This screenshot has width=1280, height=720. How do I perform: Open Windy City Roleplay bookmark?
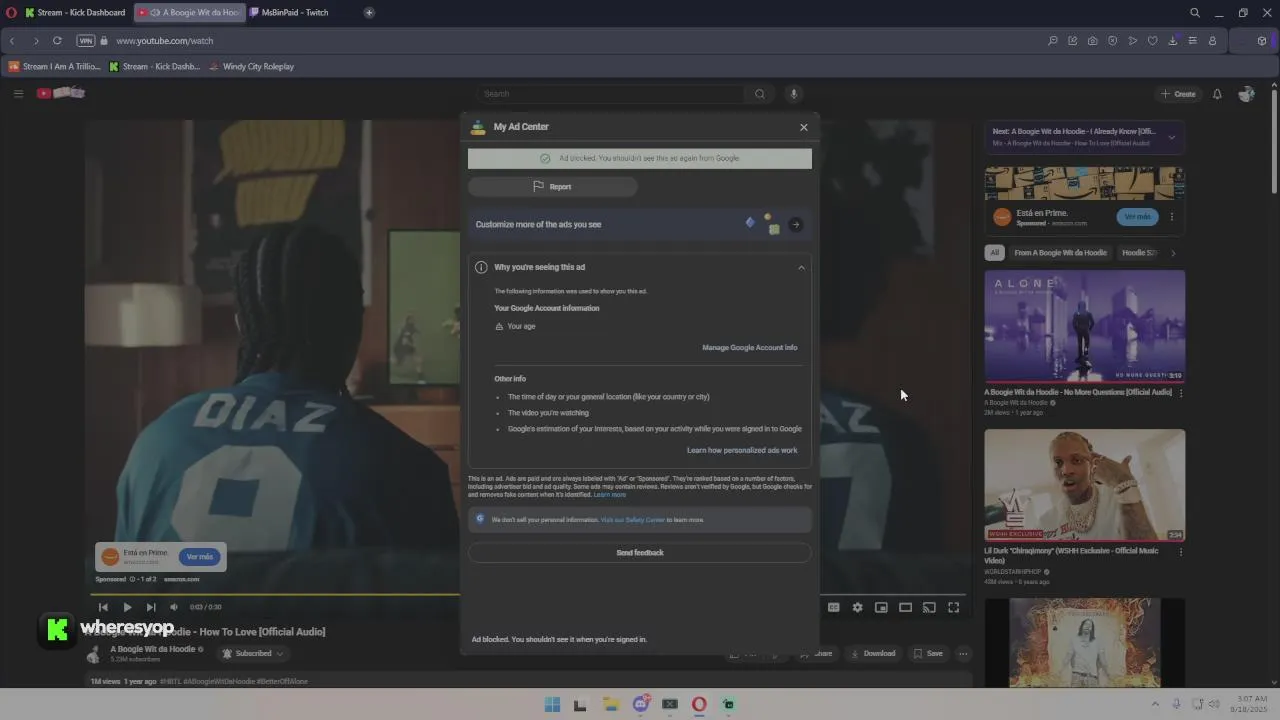(x=251, y=67)
